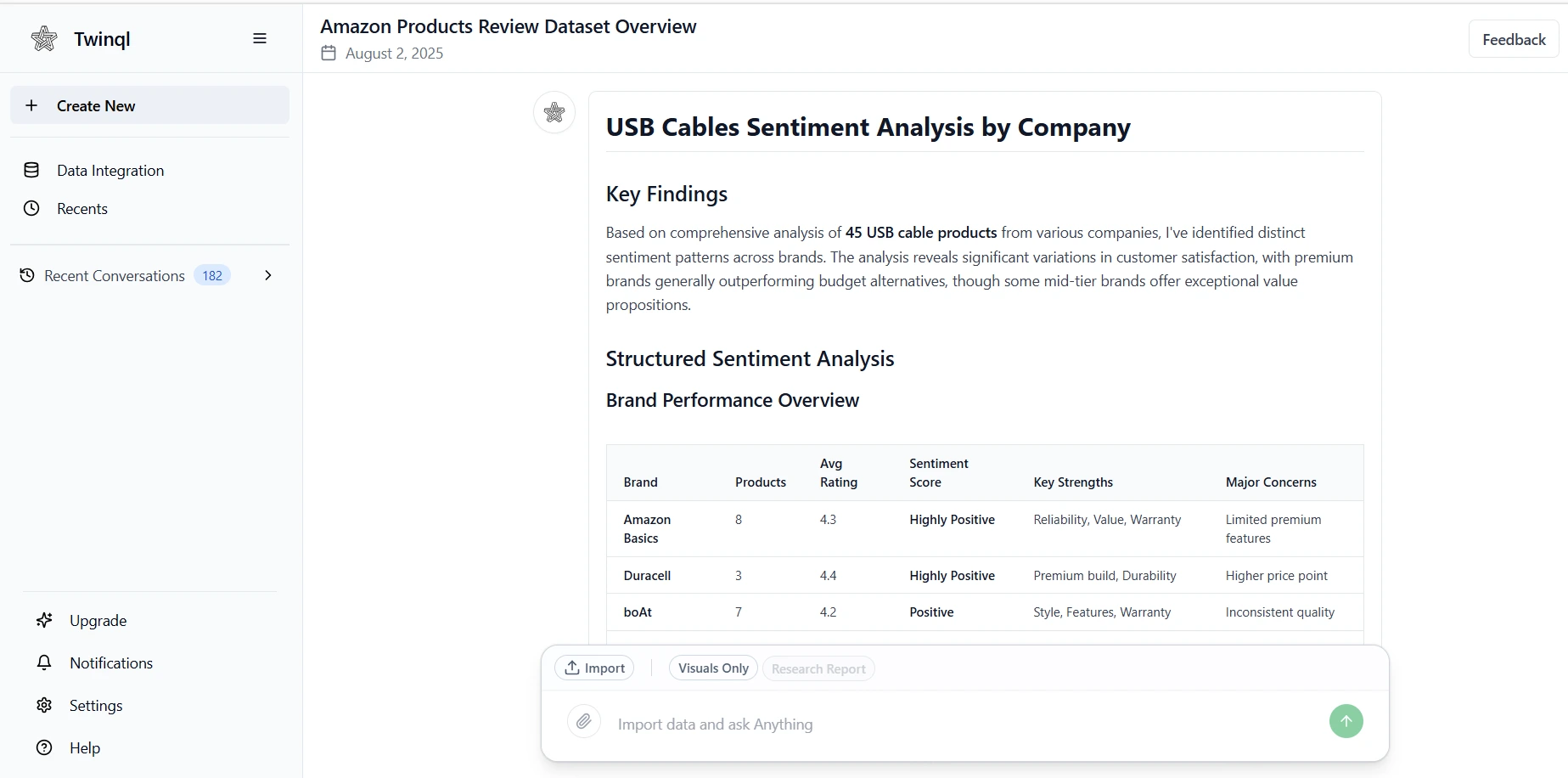Open the hamburger sidebar menu
This screenshot has width=1568, height=778.
click(x=260, y=38)
